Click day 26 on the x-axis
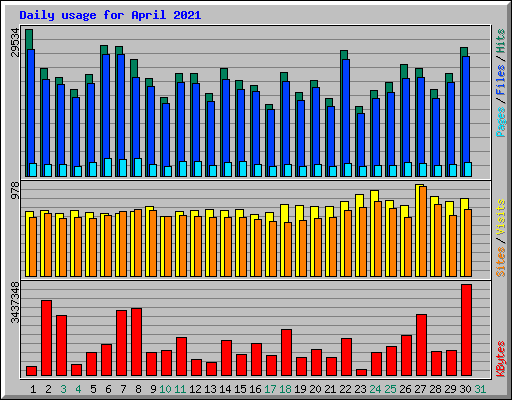The height and width of the screenshot is (400, 512). tap(405, 389)
